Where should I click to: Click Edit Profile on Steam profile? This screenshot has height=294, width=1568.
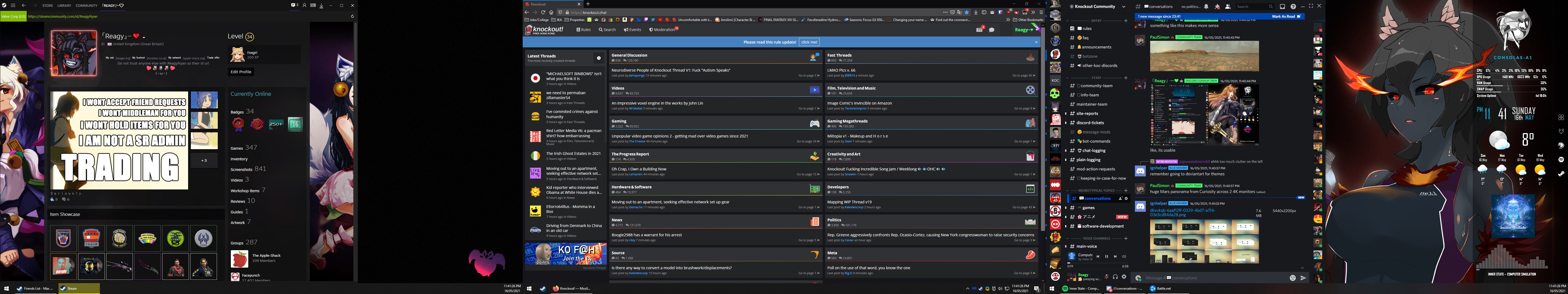240,72
